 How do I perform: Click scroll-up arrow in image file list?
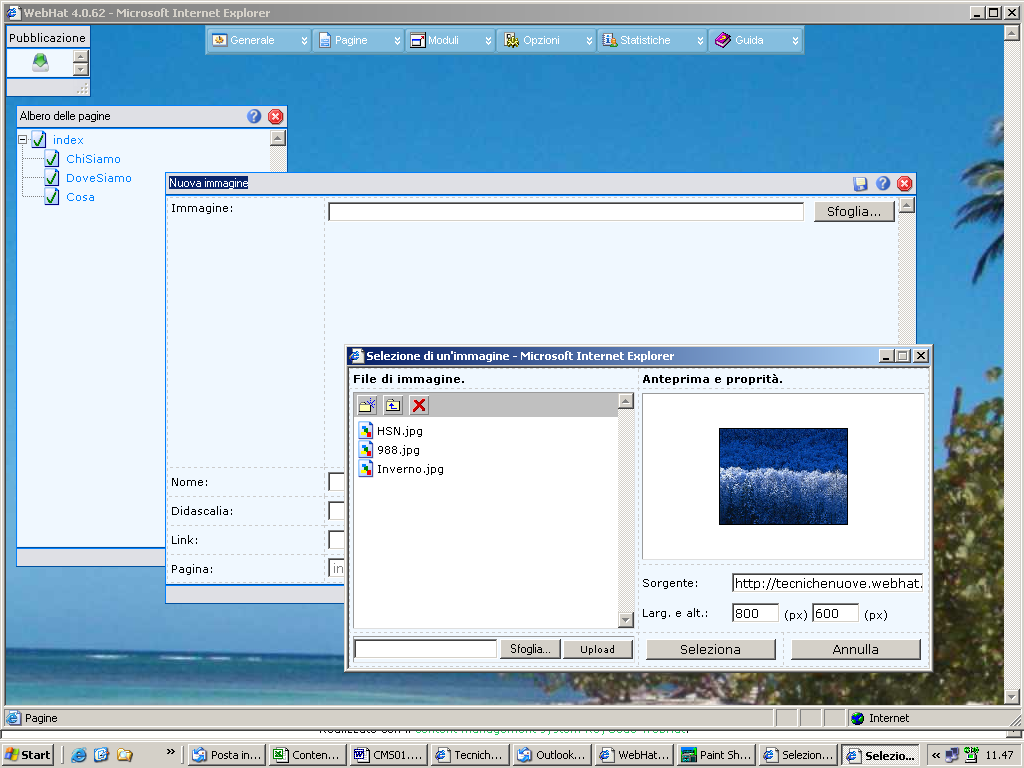pos(626,401)
